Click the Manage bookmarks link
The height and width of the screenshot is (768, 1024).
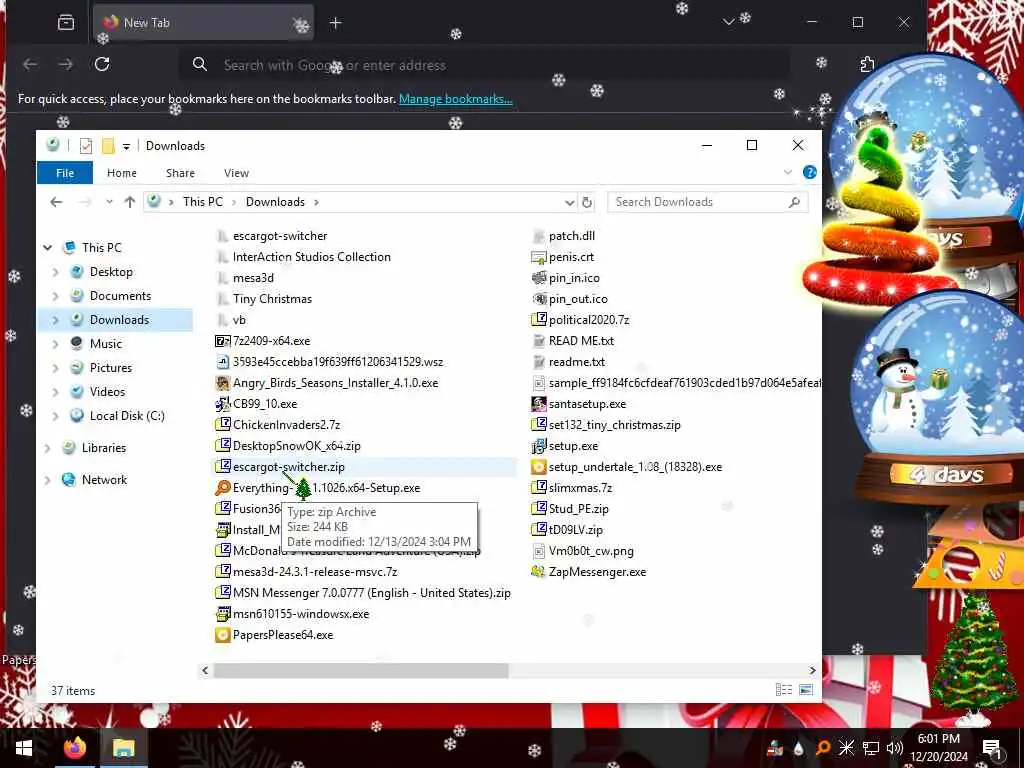click(x=456, y=99)
